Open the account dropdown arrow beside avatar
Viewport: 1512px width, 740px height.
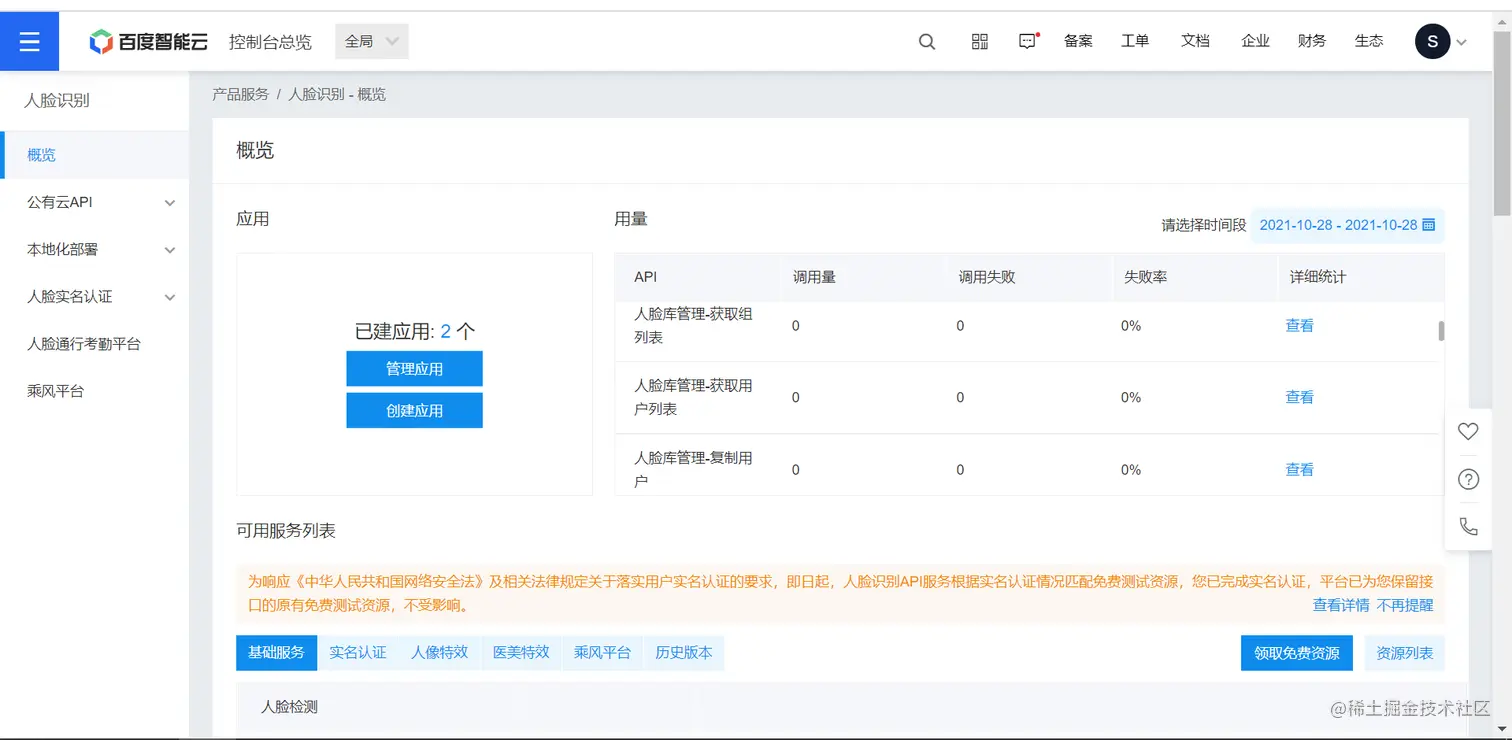coord(1462,42)
